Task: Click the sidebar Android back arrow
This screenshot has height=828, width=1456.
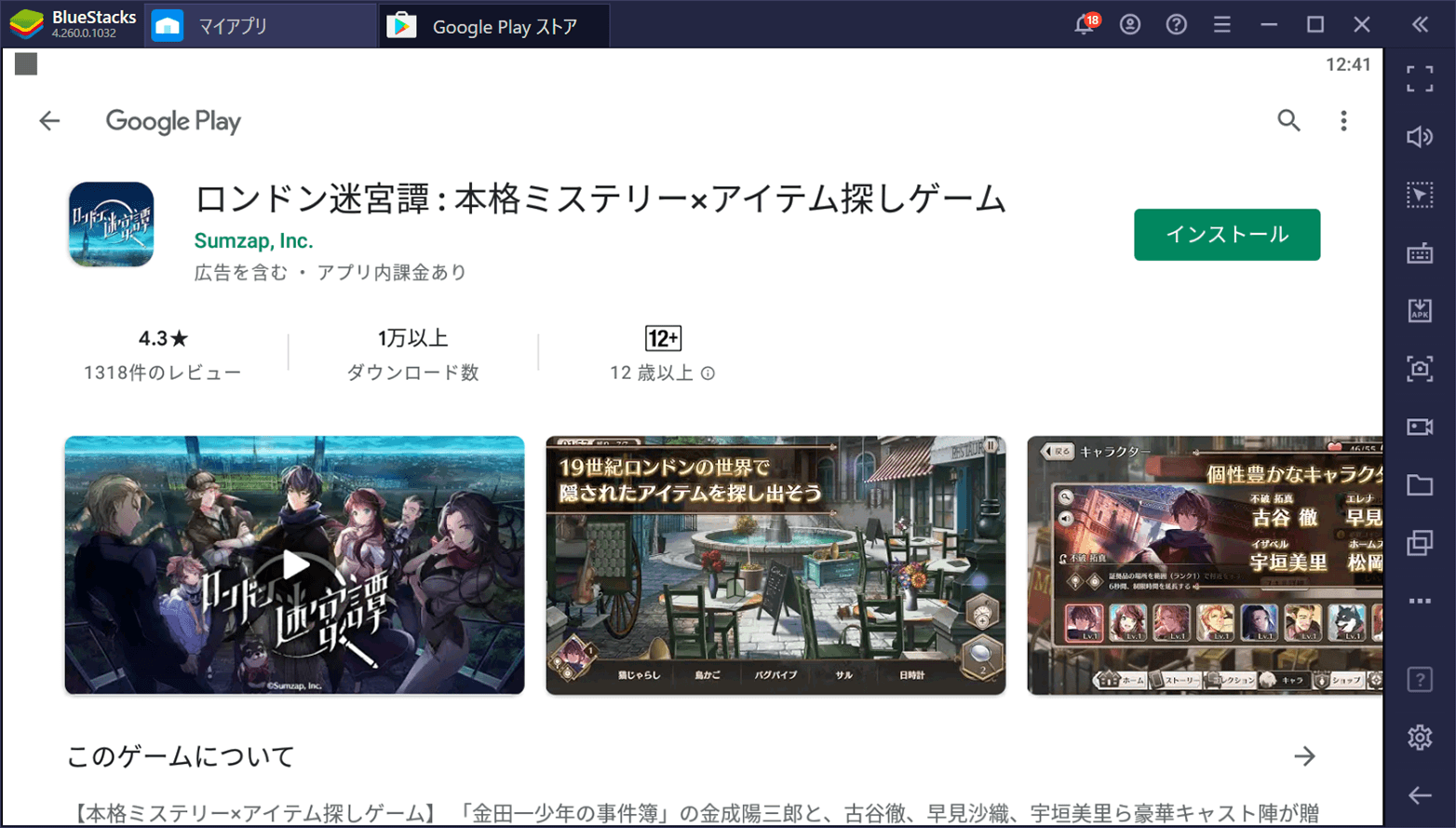Action: 1420,795
